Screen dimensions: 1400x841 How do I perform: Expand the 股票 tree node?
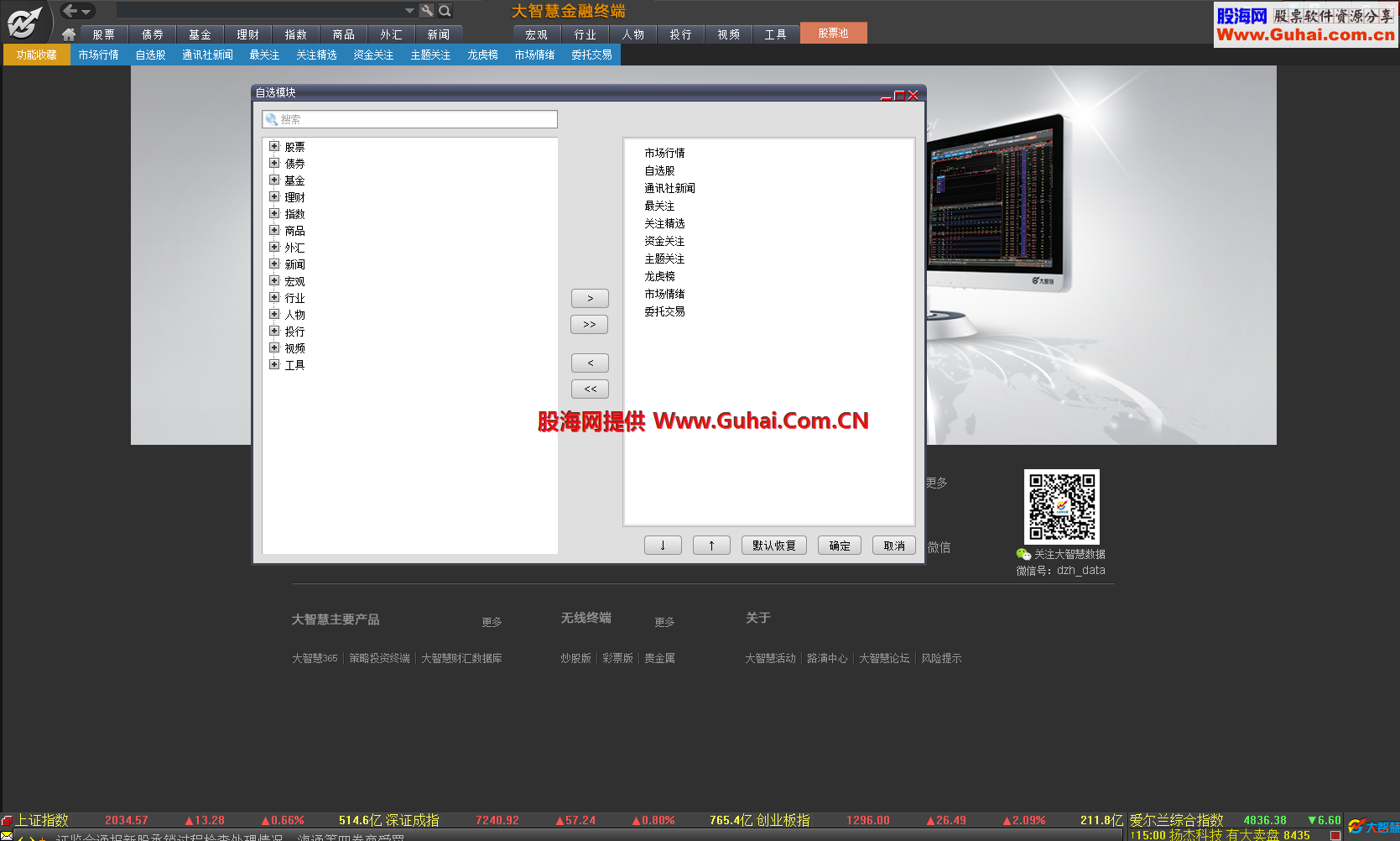pyautogui.click(x=274, y=146)
